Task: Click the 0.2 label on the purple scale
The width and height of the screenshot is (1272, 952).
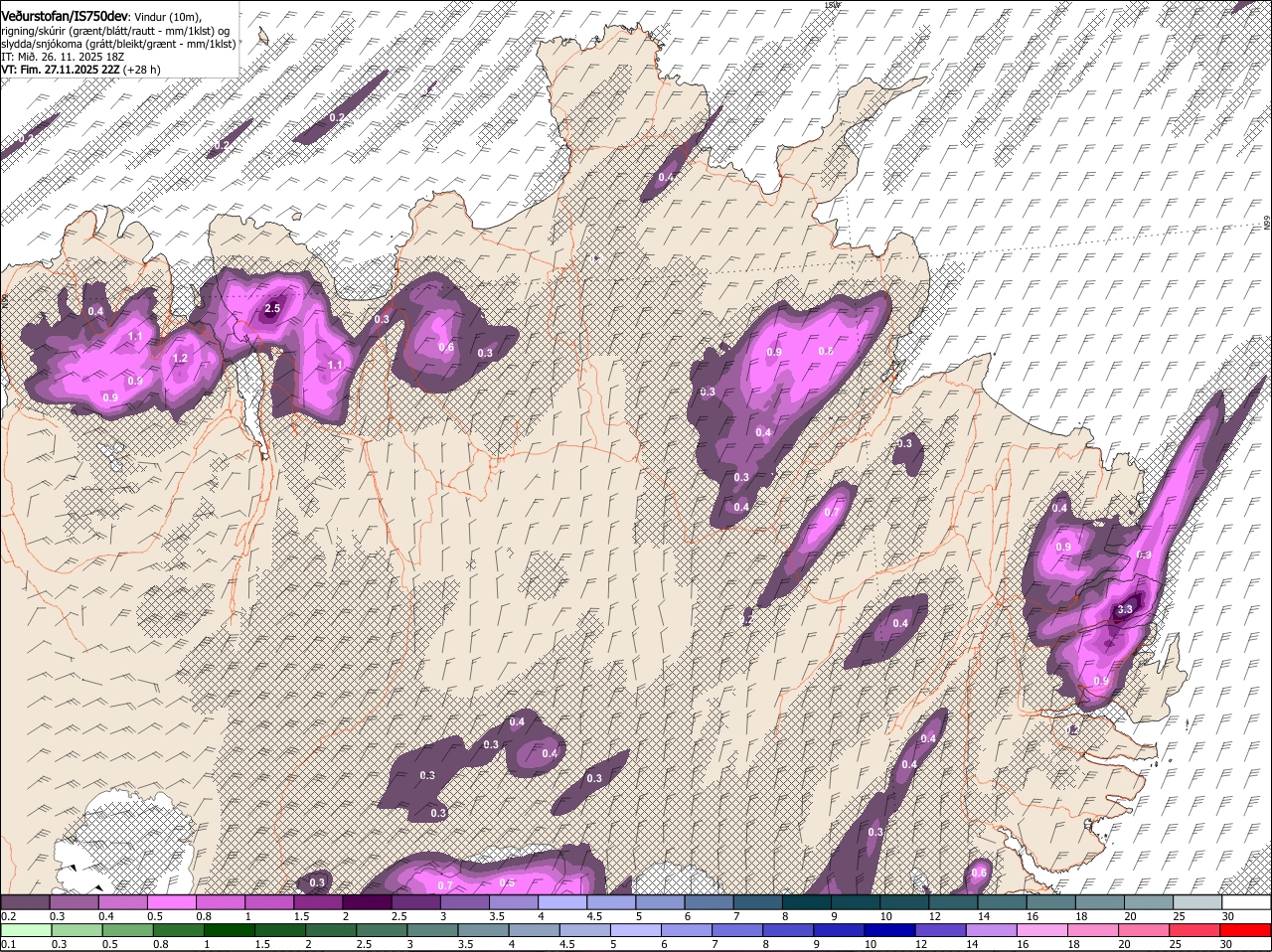Action: 8,916
